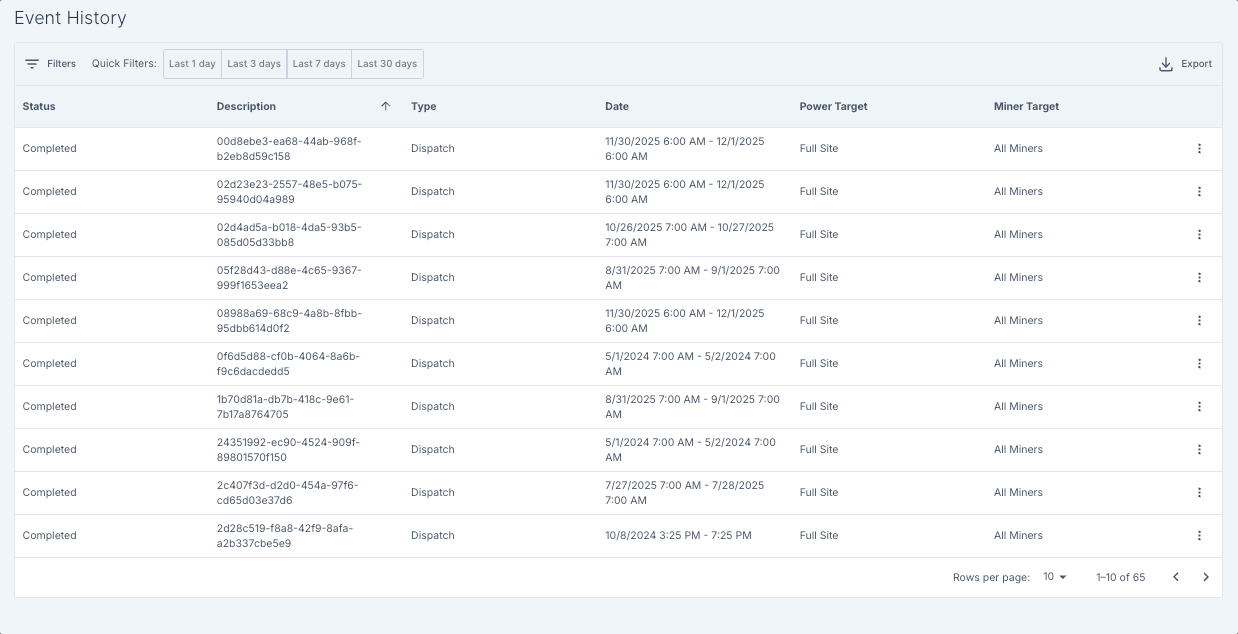Go to previous page arrow

point(1176,577)
